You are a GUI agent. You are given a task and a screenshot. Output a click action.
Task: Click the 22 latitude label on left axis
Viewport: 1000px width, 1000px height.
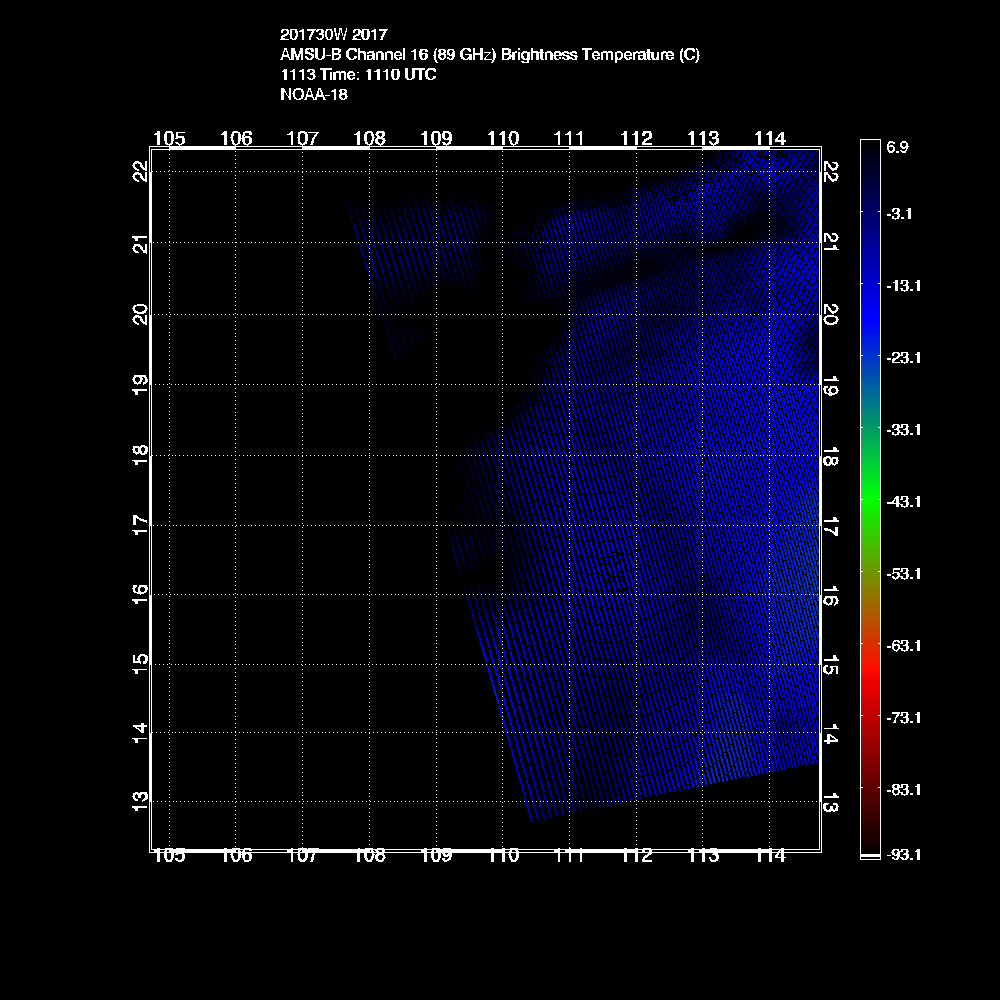pyautogui.click(x=140, y=171)
